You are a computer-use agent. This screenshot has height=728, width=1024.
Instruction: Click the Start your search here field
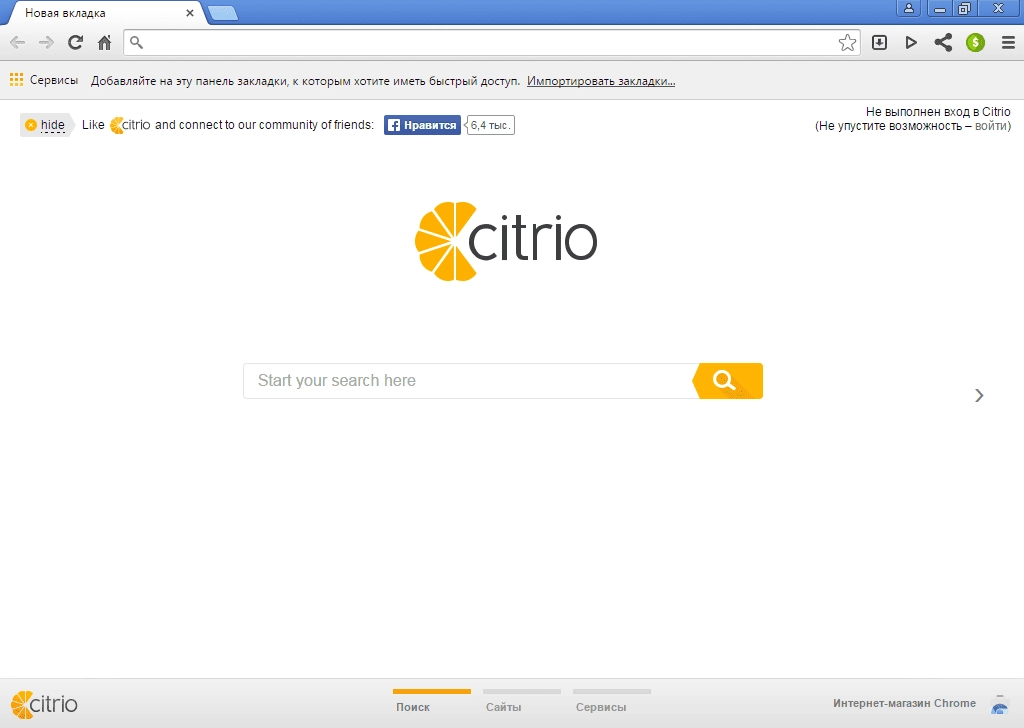pyautogui.click(x=469, y=381)
